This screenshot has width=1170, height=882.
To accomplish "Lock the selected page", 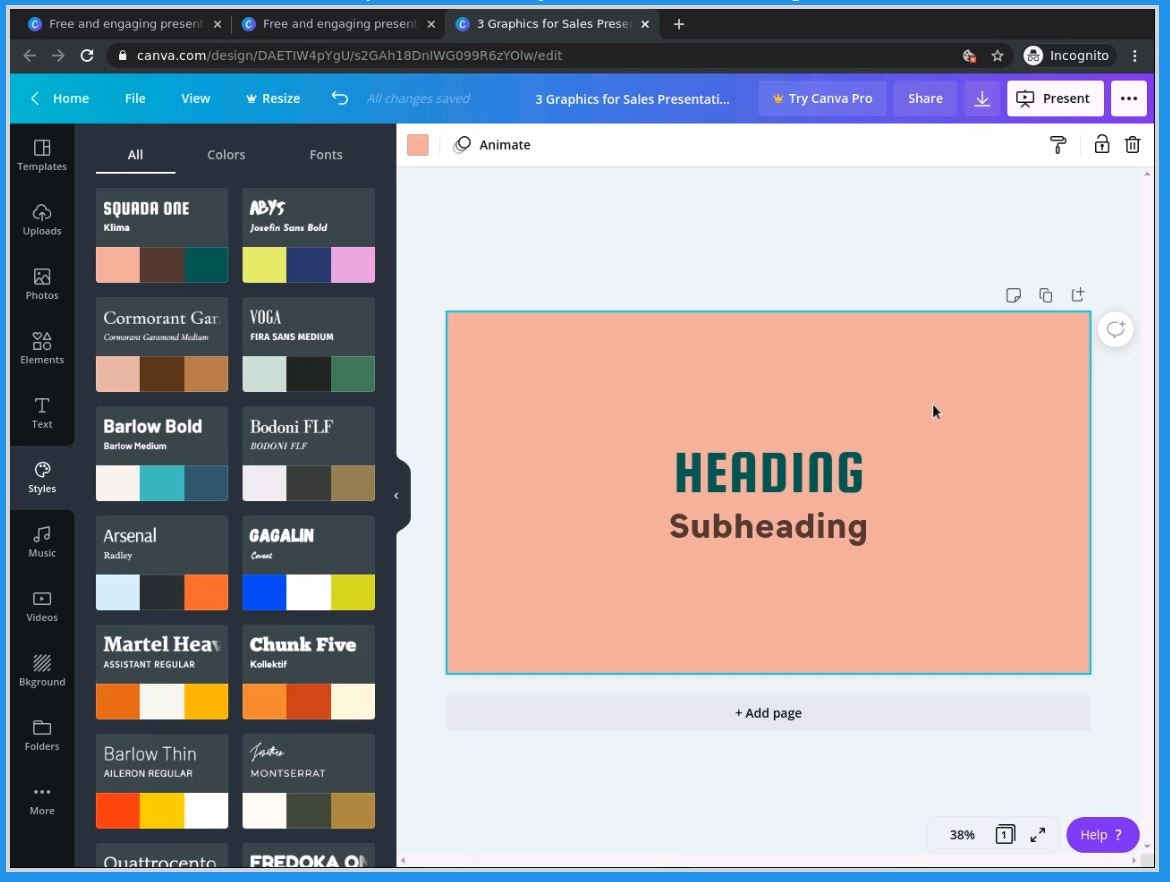I will point(1101,144).
